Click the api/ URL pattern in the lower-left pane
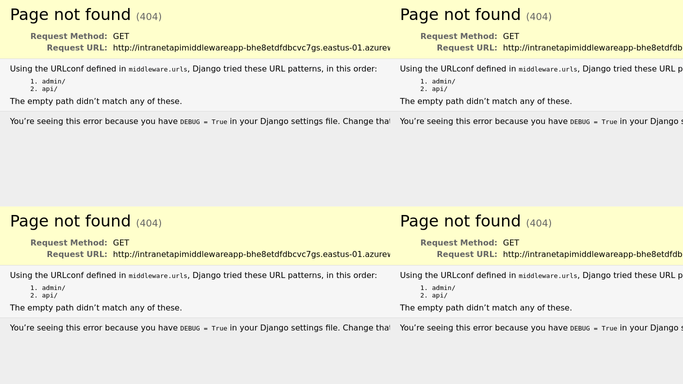Screen dimensions: 683x384 tap(51, 295)
